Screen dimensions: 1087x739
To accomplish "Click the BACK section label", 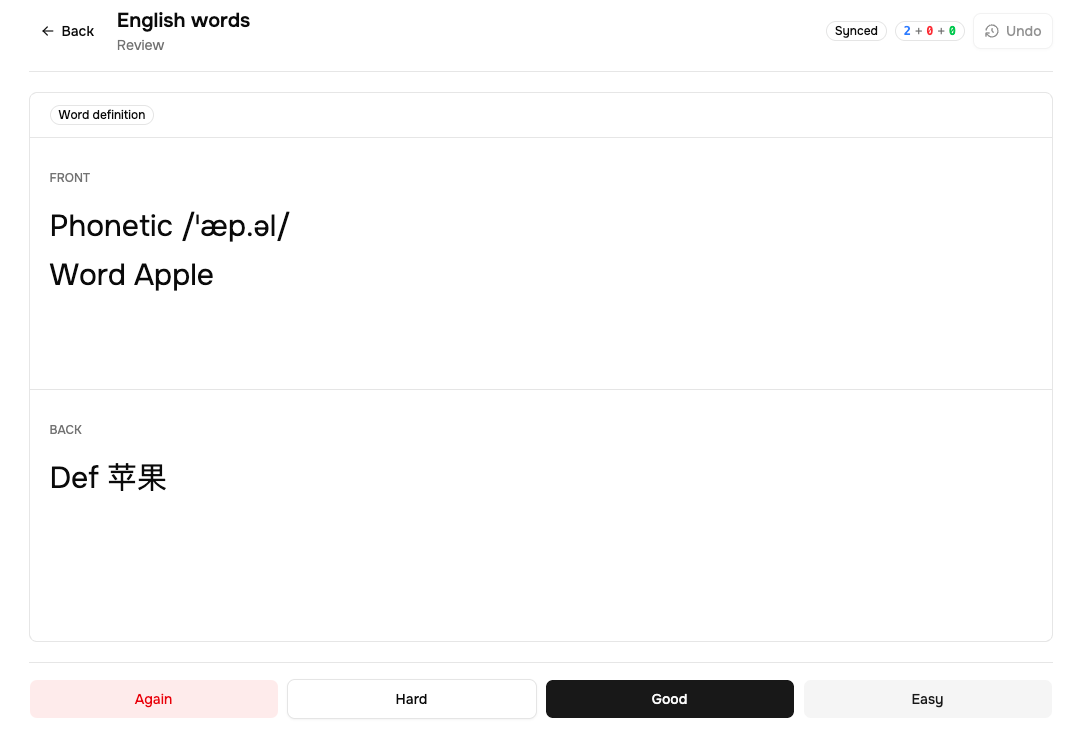I will pyautogui.click(x=66, y=430).
